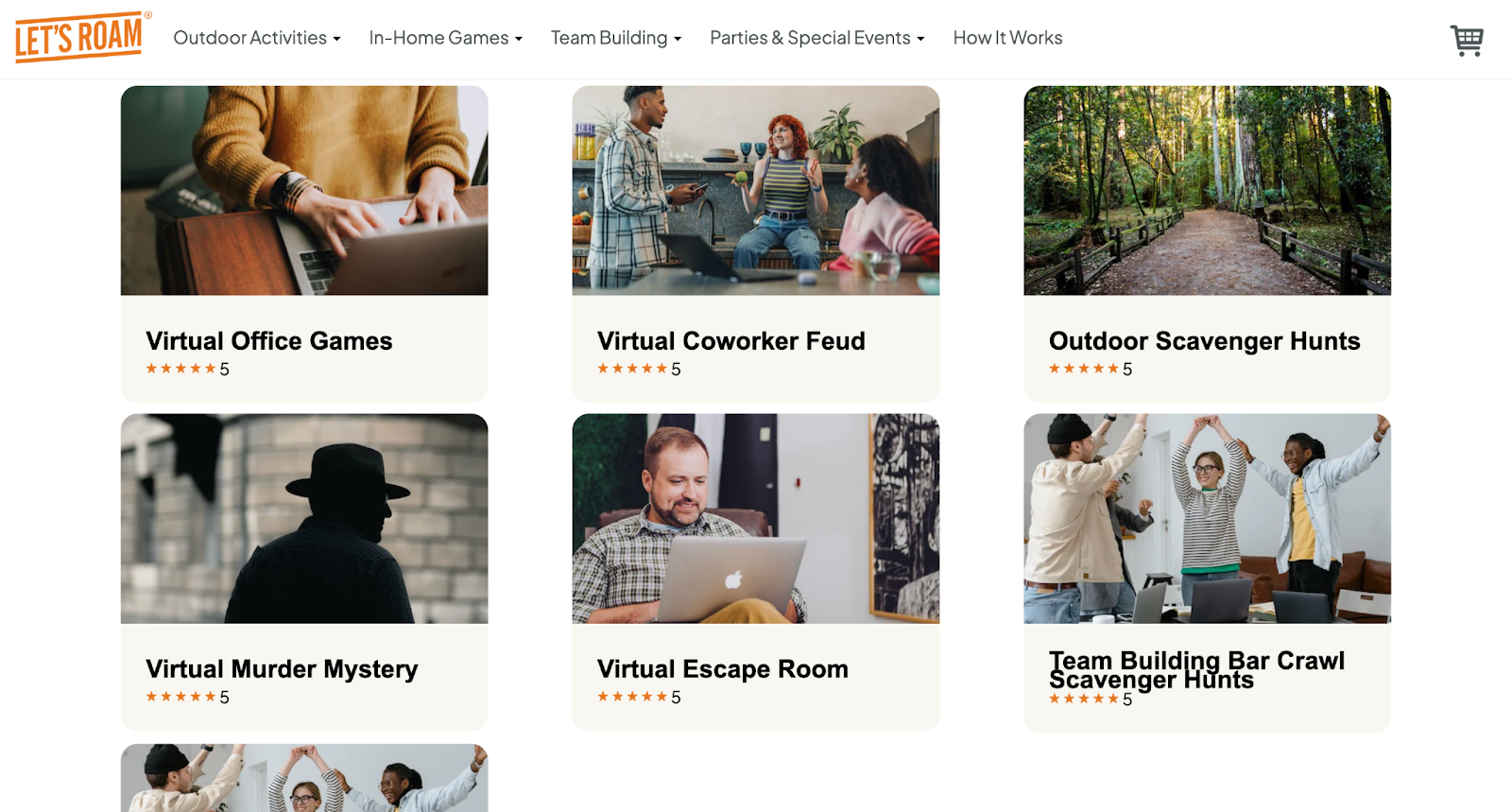Open the Outdoor Scavenger Hunts title link

click(x=1205, y=341)
